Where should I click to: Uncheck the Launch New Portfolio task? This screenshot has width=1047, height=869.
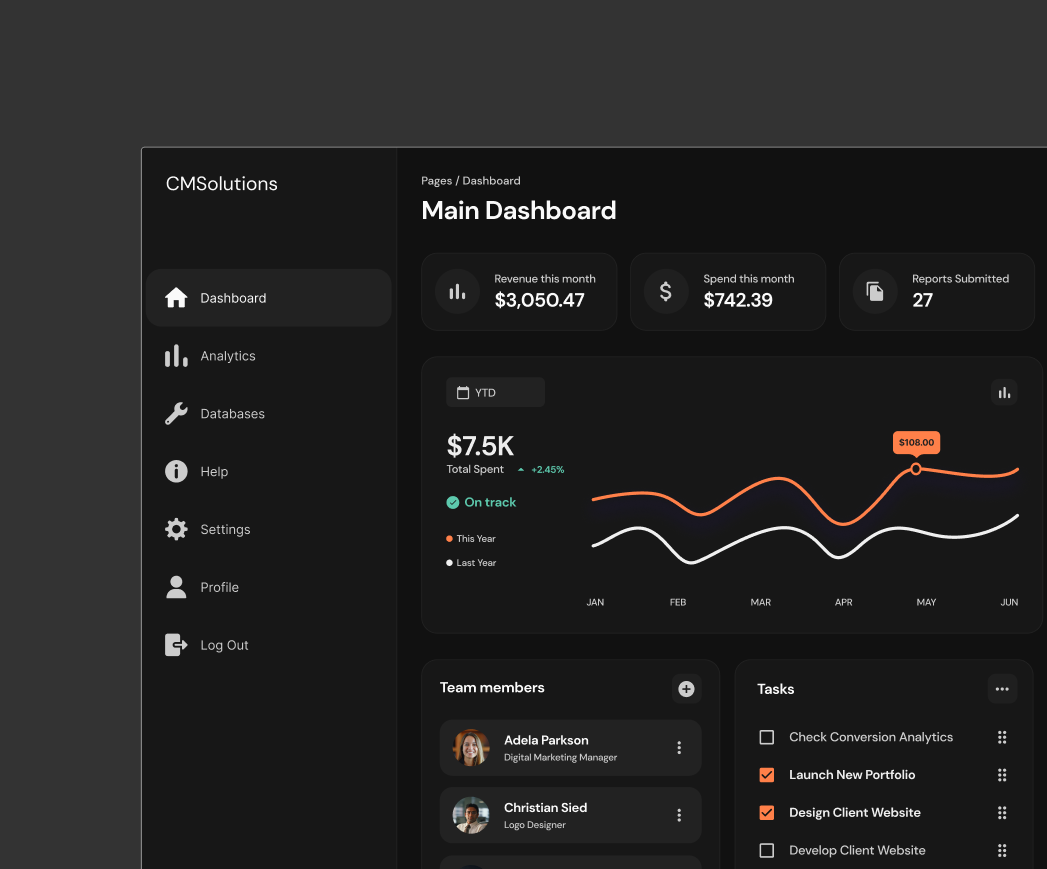tap(767, 775)
